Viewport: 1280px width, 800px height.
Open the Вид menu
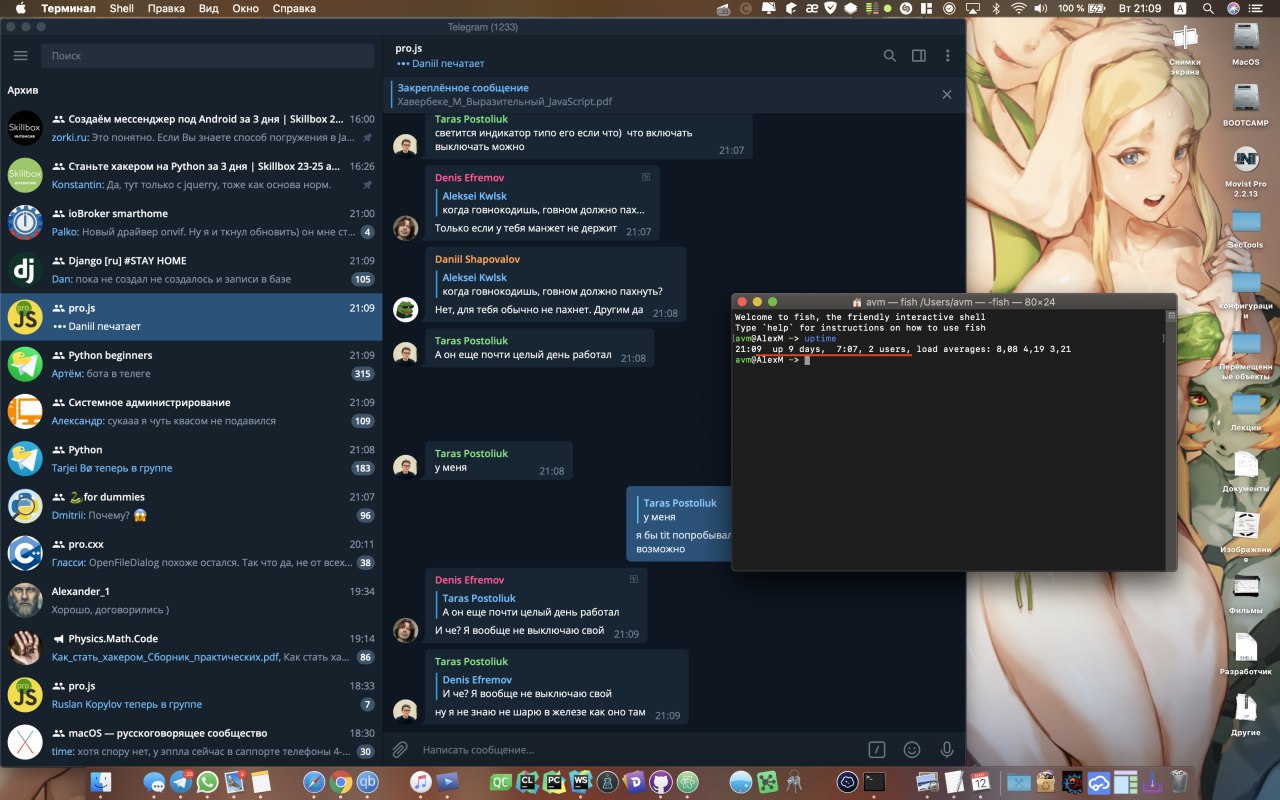click(x=209, y=8)
